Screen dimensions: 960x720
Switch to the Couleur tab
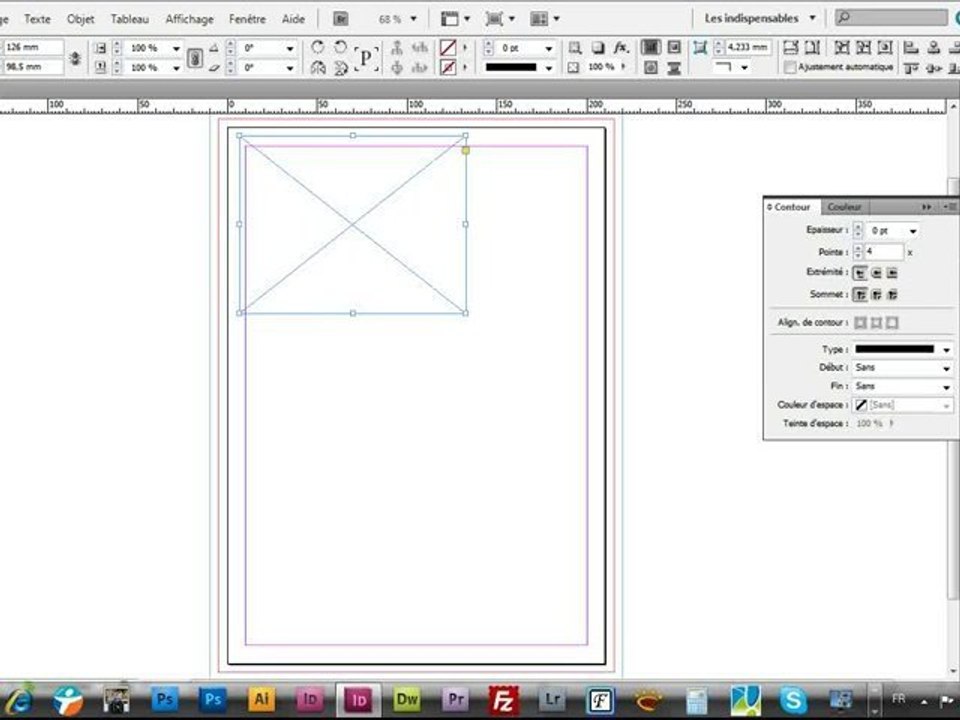(x=844, y=207)
